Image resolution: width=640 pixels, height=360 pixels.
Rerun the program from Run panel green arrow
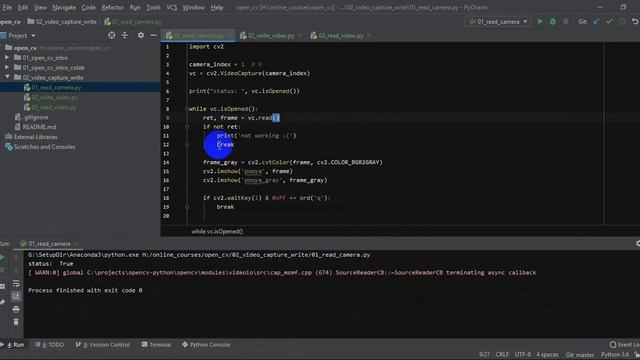click(x=2, y=257)
